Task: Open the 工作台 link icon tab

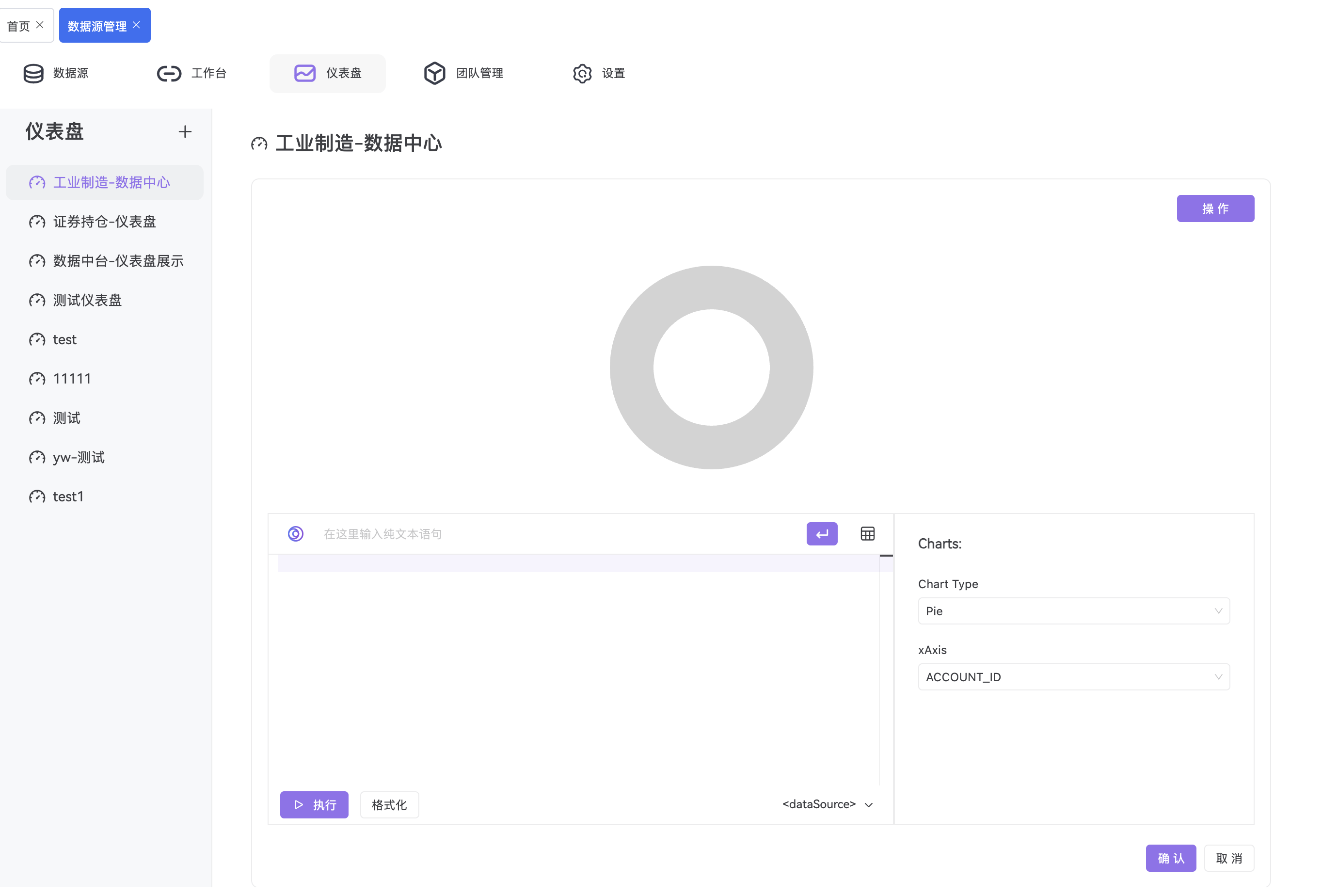Action: (x=169, y=73)
